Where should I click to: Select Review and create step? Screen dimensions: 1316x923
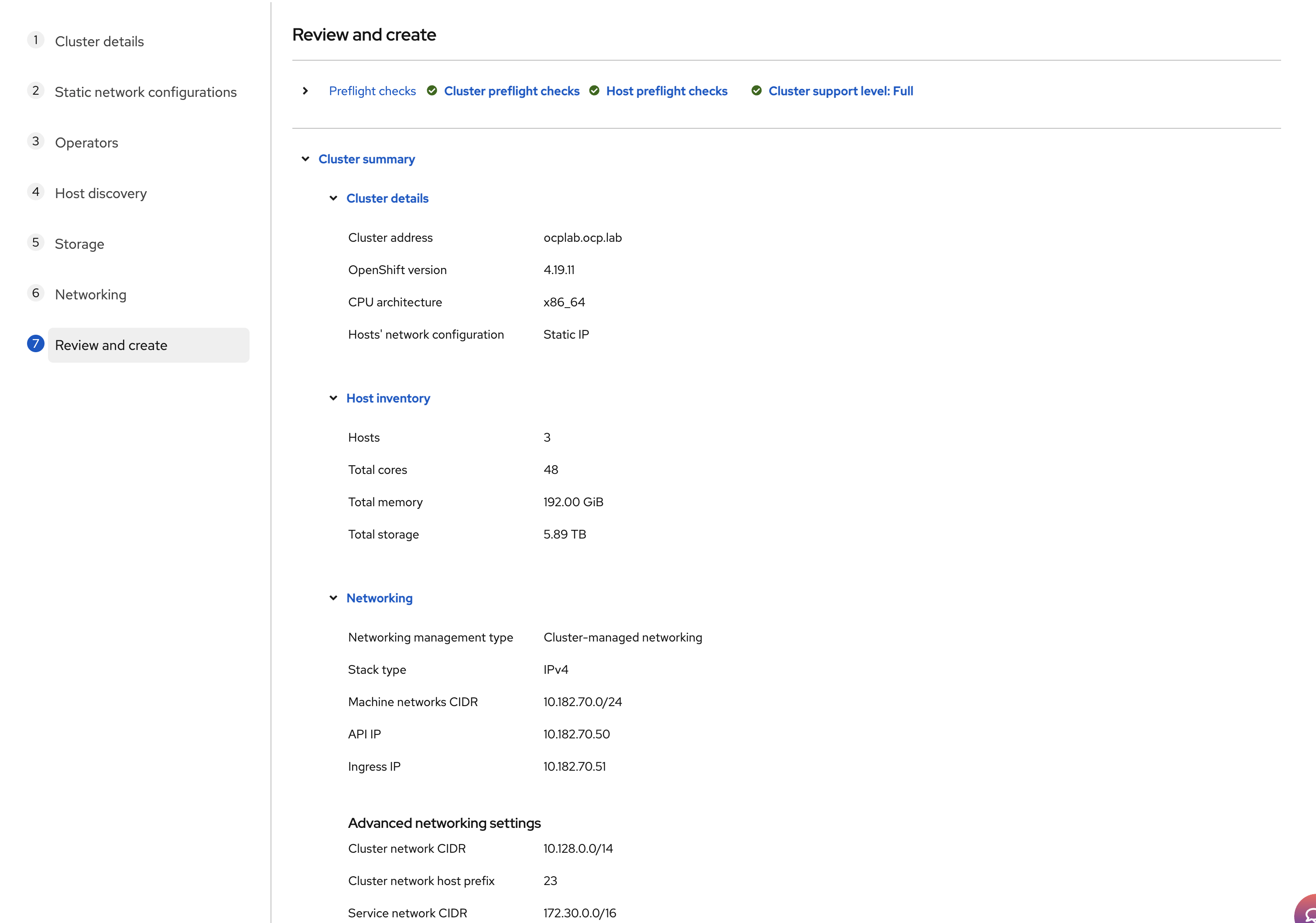[x=111, y=345]
